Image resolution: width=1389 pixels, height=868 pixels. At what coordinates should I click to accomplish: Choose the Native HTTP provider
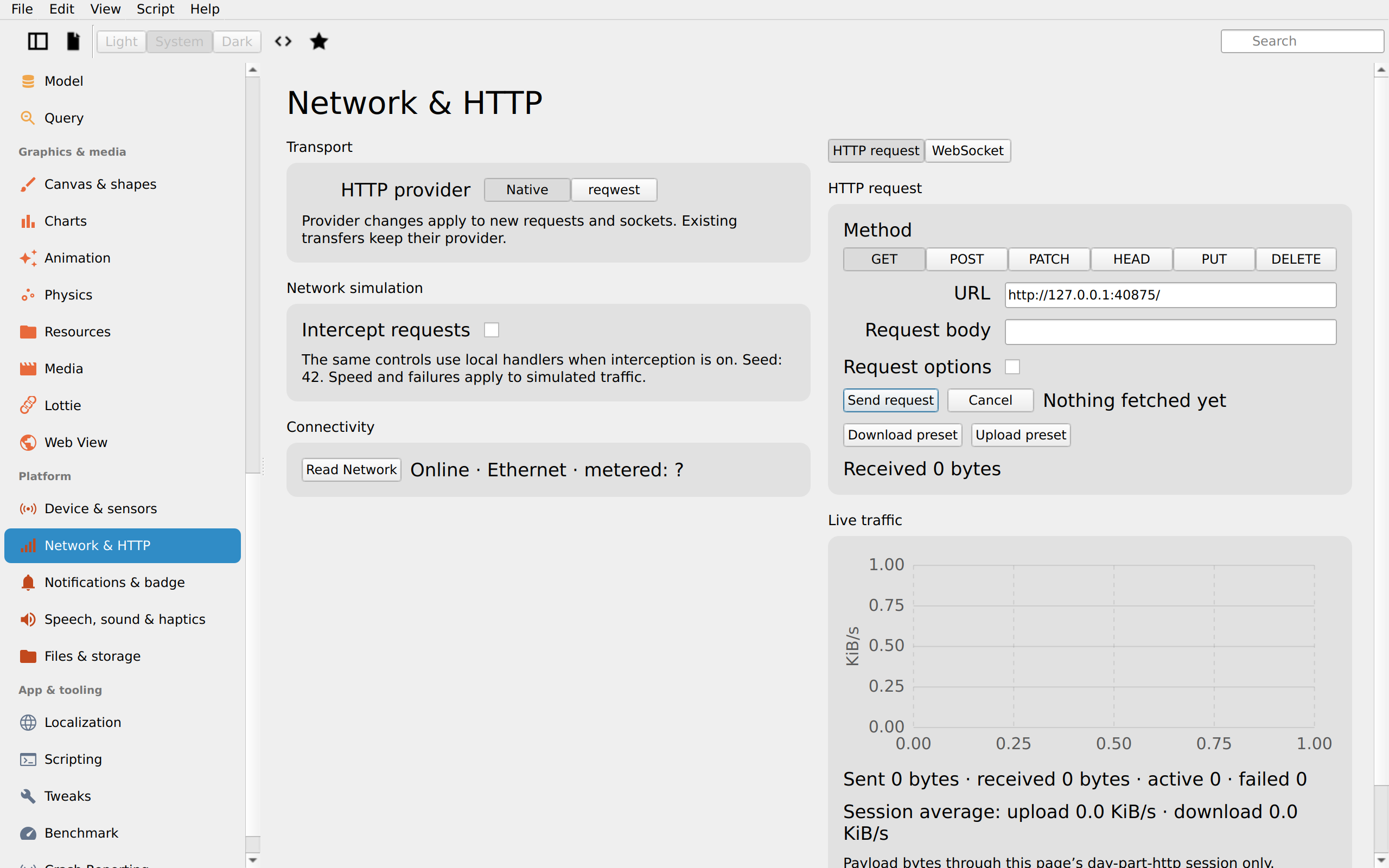[x=527, y=190]
